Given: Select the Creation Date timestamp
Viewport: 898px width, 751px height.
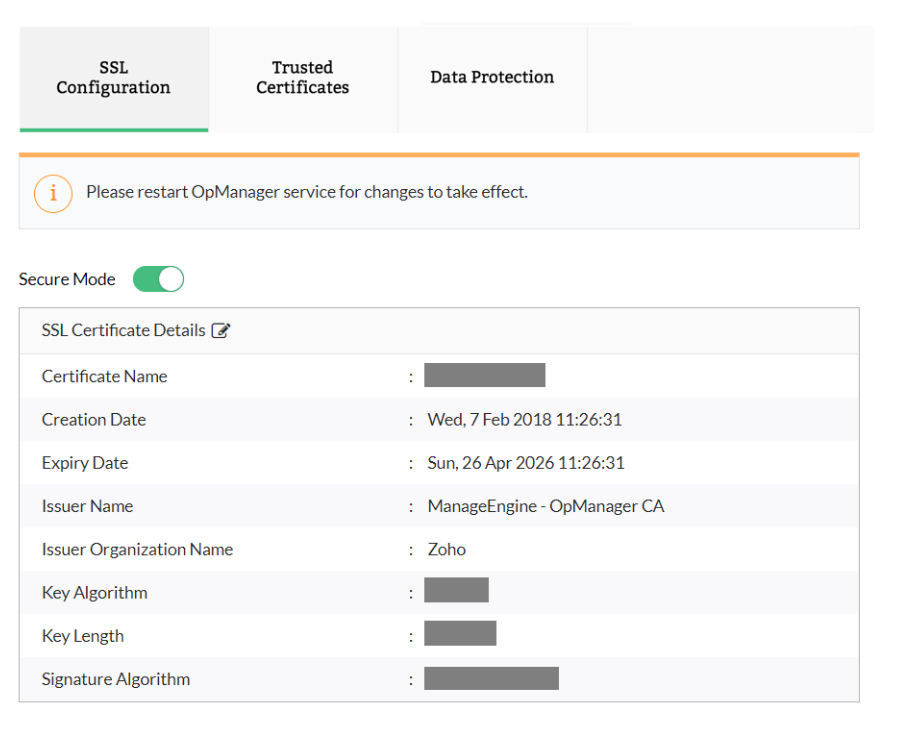Looking at the screenshot, I should click(x=525, y=420).
